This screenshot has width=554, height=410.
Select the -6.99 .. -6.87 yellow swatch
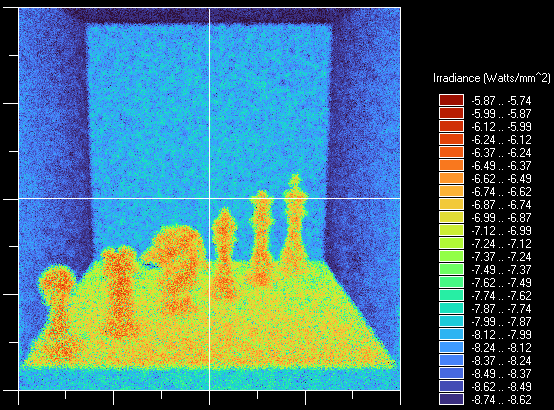click(x=451, y=217)
